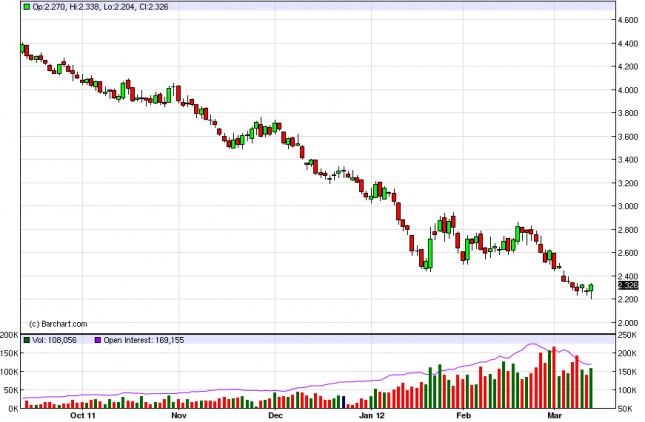The image size is (645, 422).
Task: Click the peak of the purple open interest line
Action: click(533, 344)
